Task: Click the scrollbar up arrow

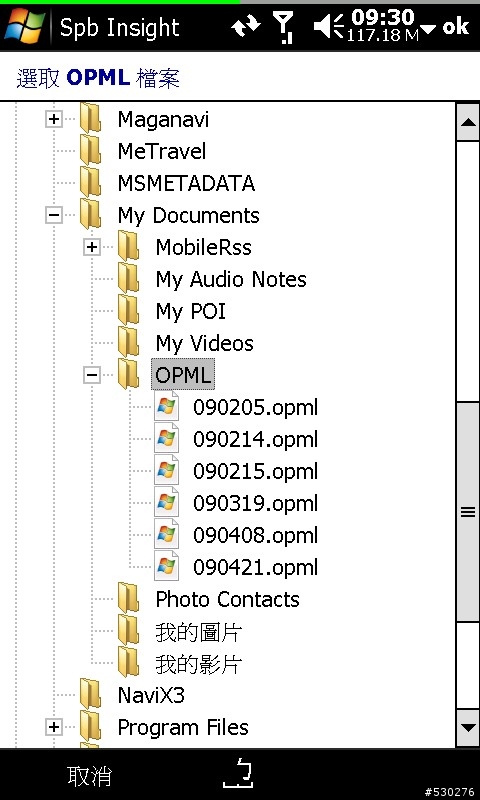Action: tap(468, 122)
